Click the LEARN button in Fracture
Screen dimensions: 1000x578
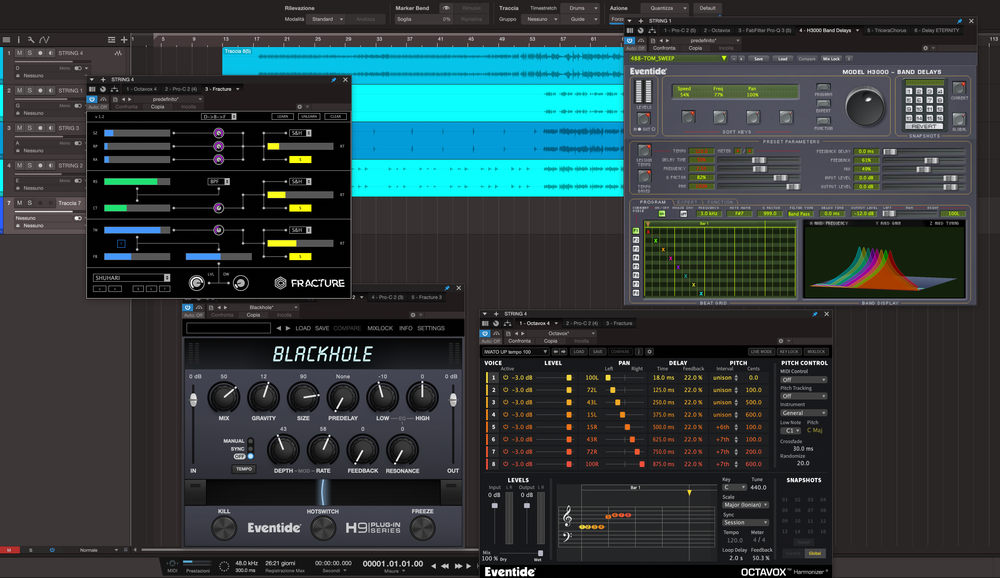tap(283, 117)
